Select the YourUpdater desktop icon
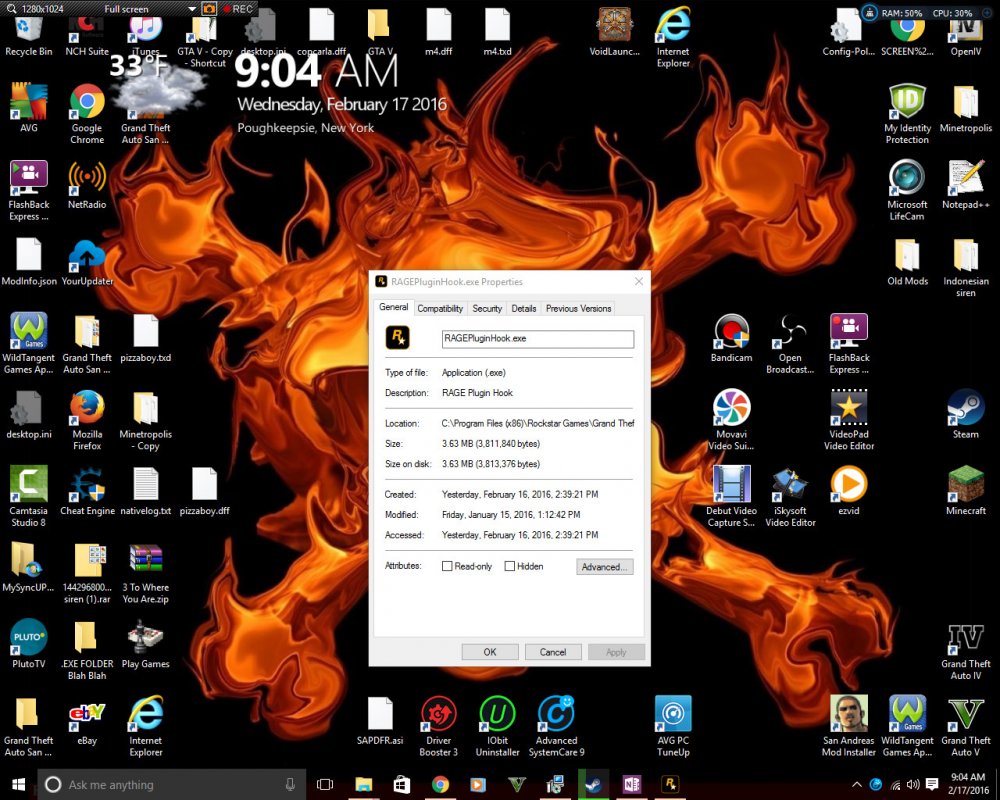The height and width of the screenshot is (800, 1000). click(87, 262)
